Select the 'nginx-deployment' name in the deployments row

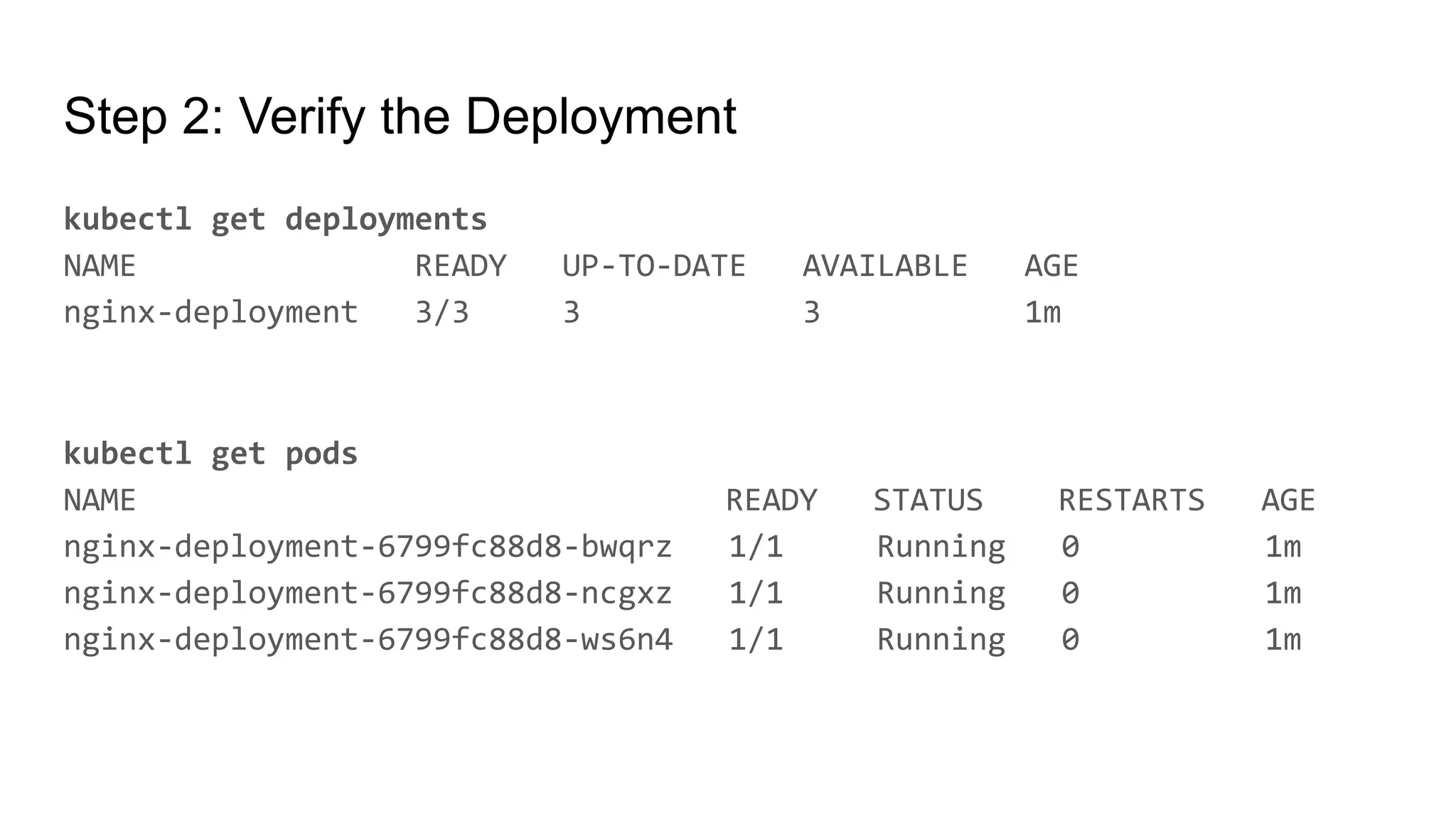(x=211, y=314)
